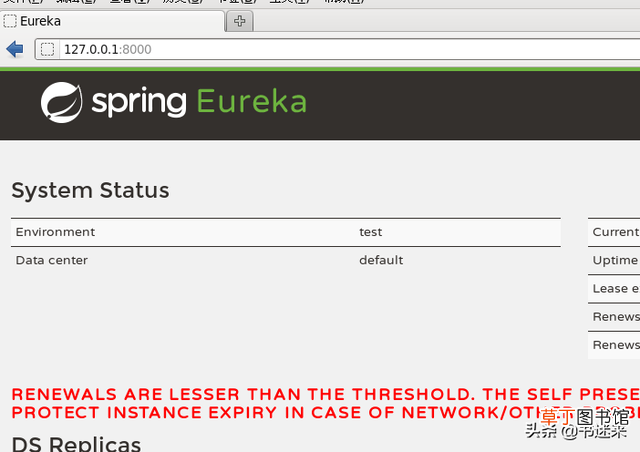This screenshot has width=640, height=452.
Task: Open a new tab with plus button
Action: click(240, 21)
